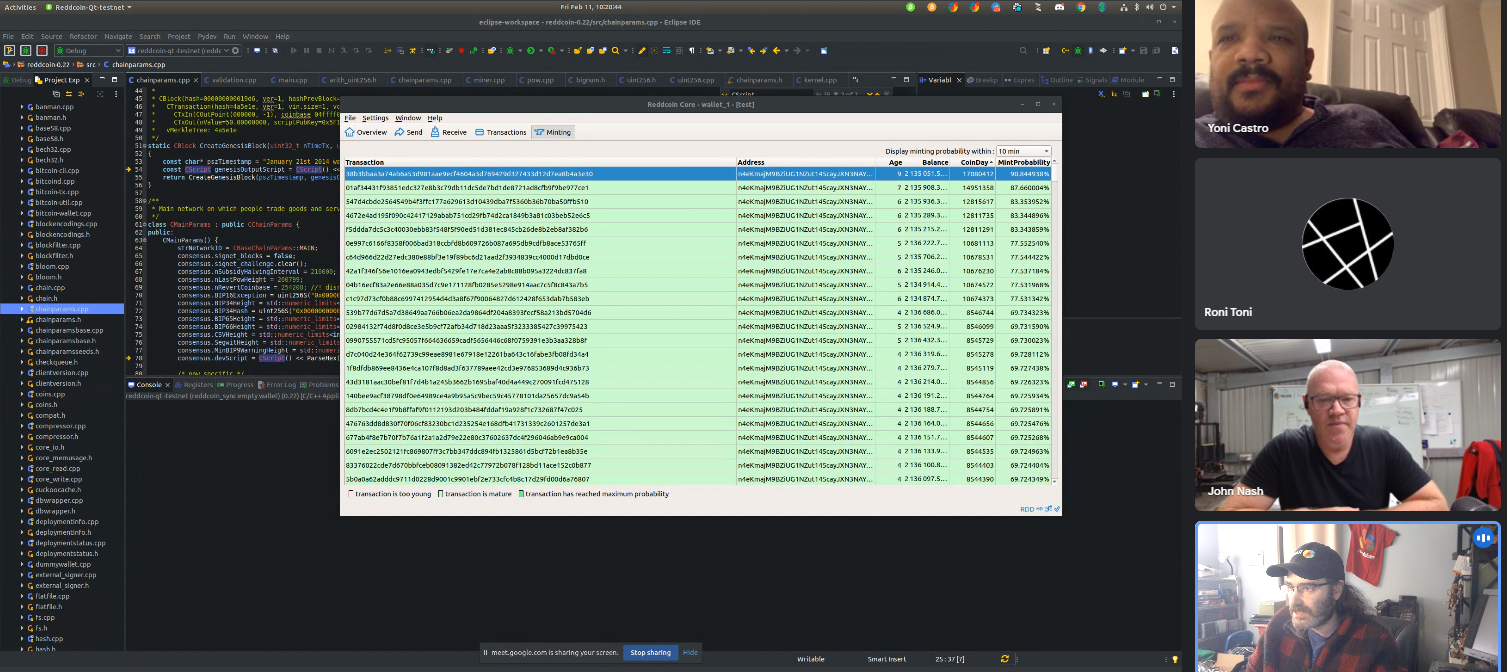This screenshot has width=1507, height=672.
Task: Select the Minting tab in Reddcoin Core
Action: [552, 132]
